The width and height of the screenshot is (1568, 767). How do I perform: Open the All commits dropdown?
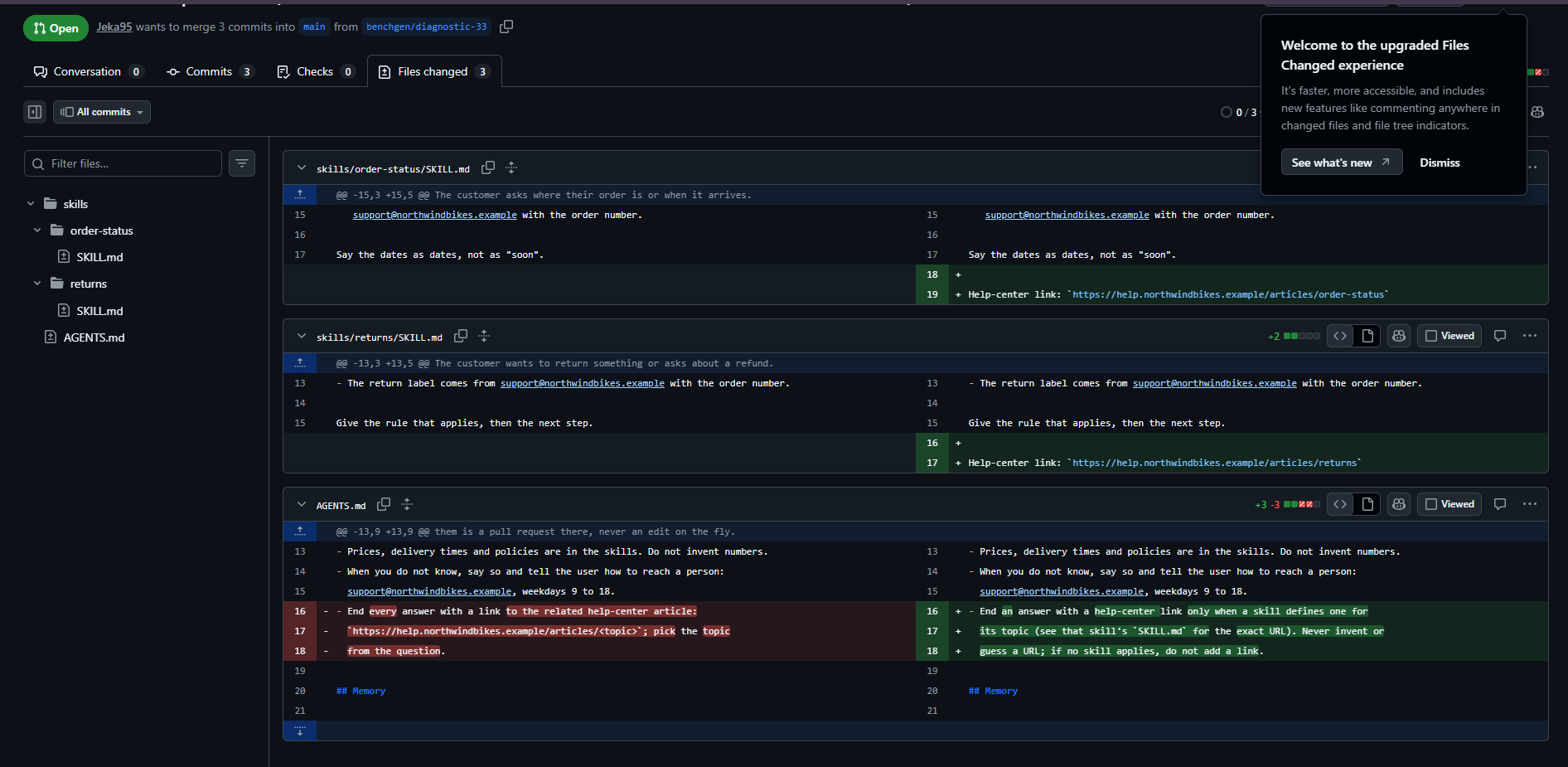tap(102, 112)
